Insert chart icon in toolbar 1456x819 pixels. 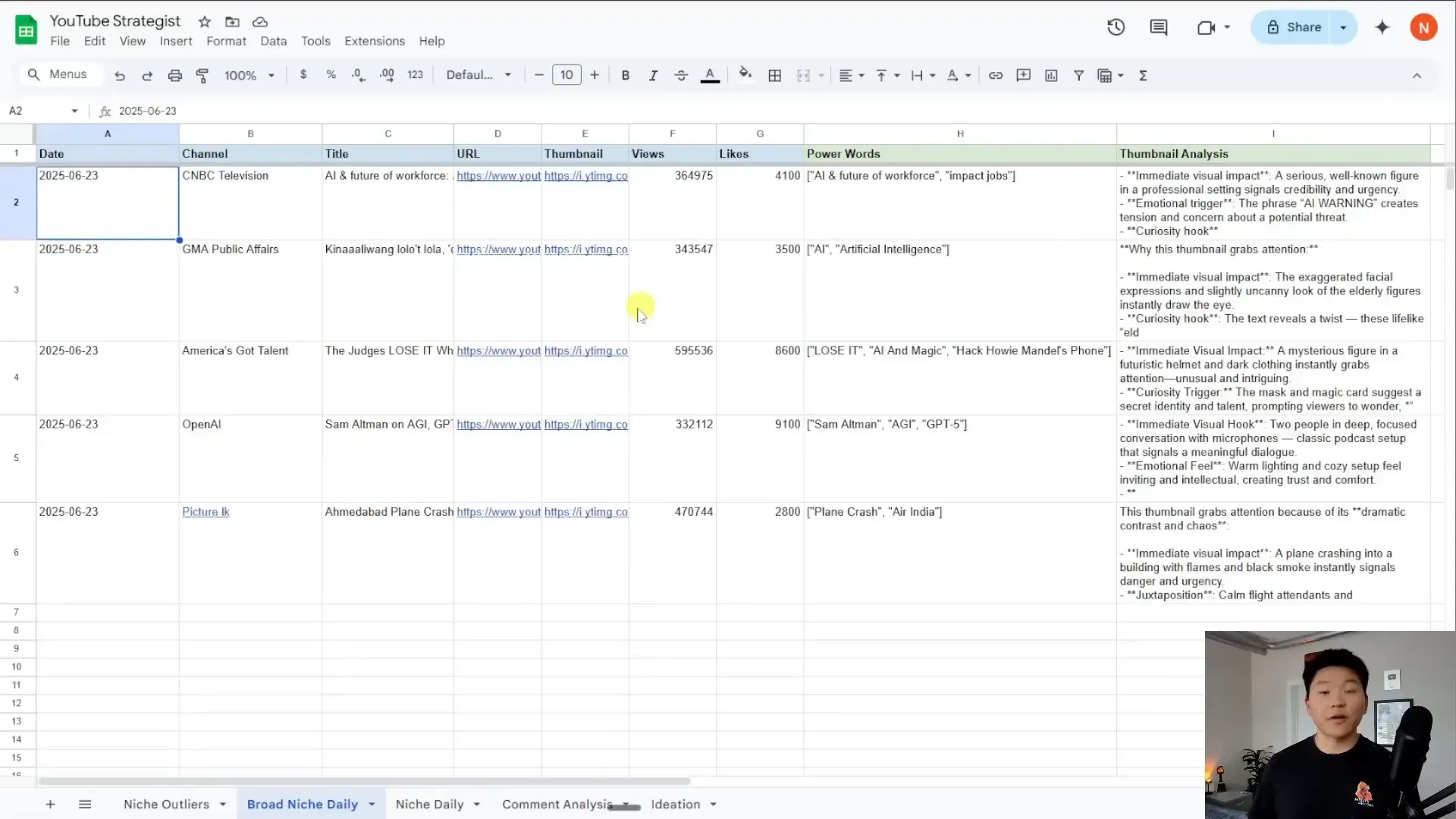1051,75
